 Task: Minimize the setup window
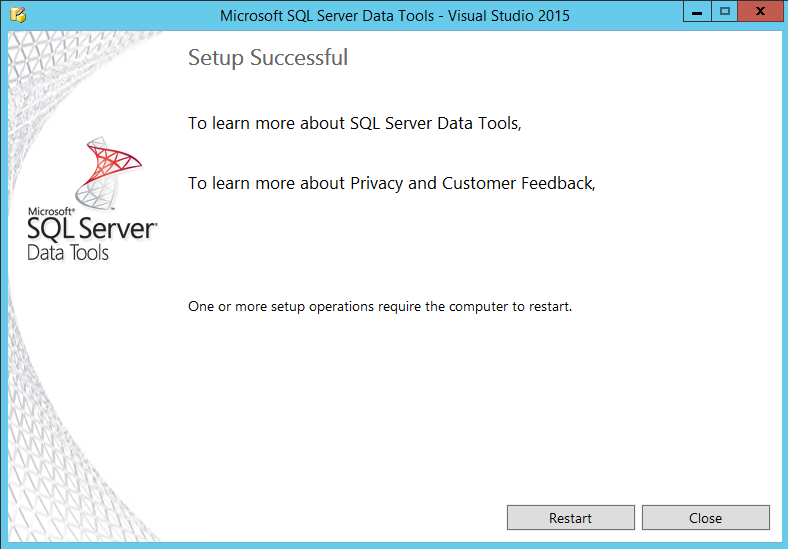[697, 12]
